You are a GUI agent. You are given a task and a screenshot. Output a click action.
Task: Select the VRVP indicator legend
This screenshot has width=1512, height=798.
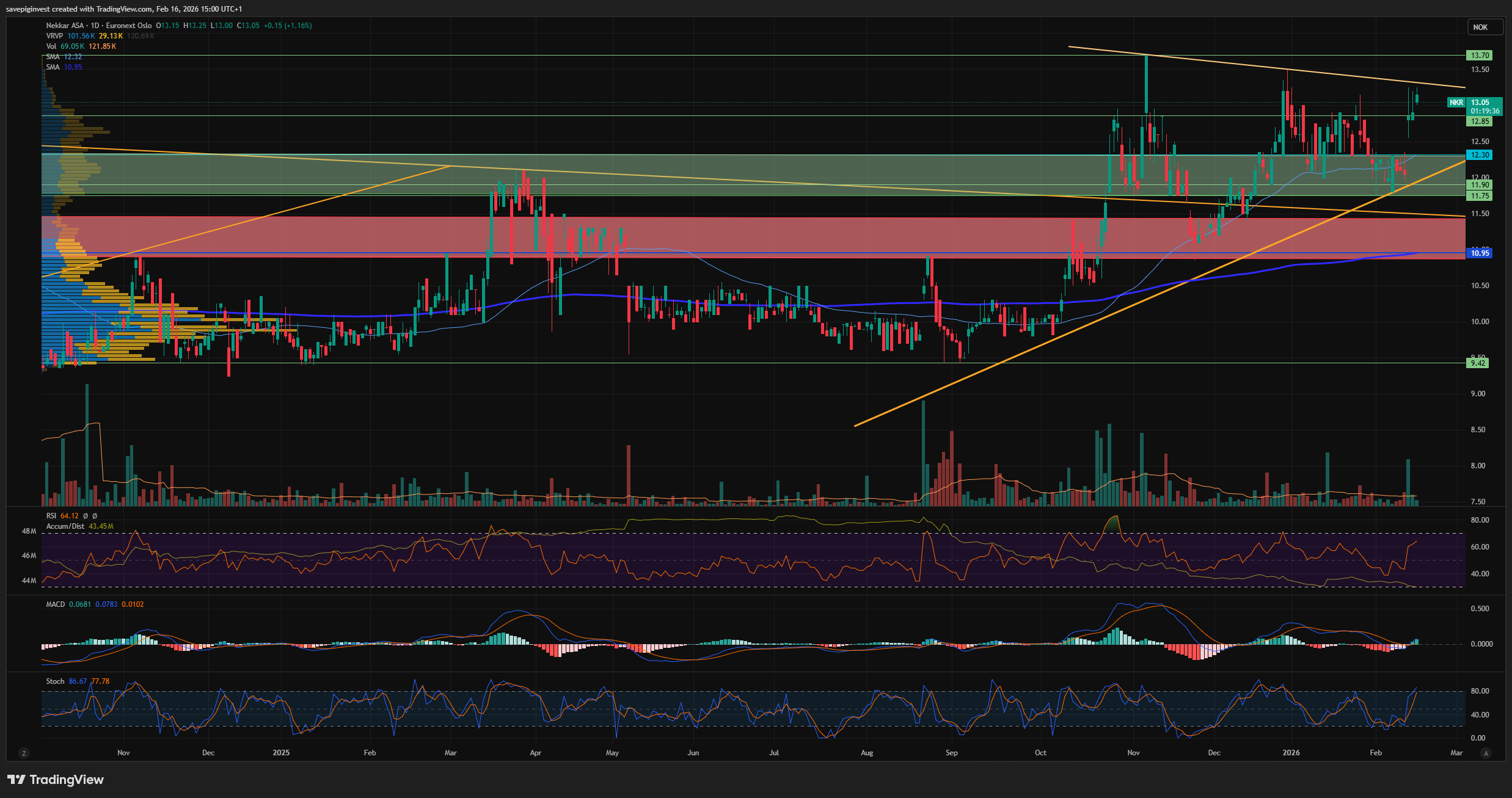pos(54,36)
